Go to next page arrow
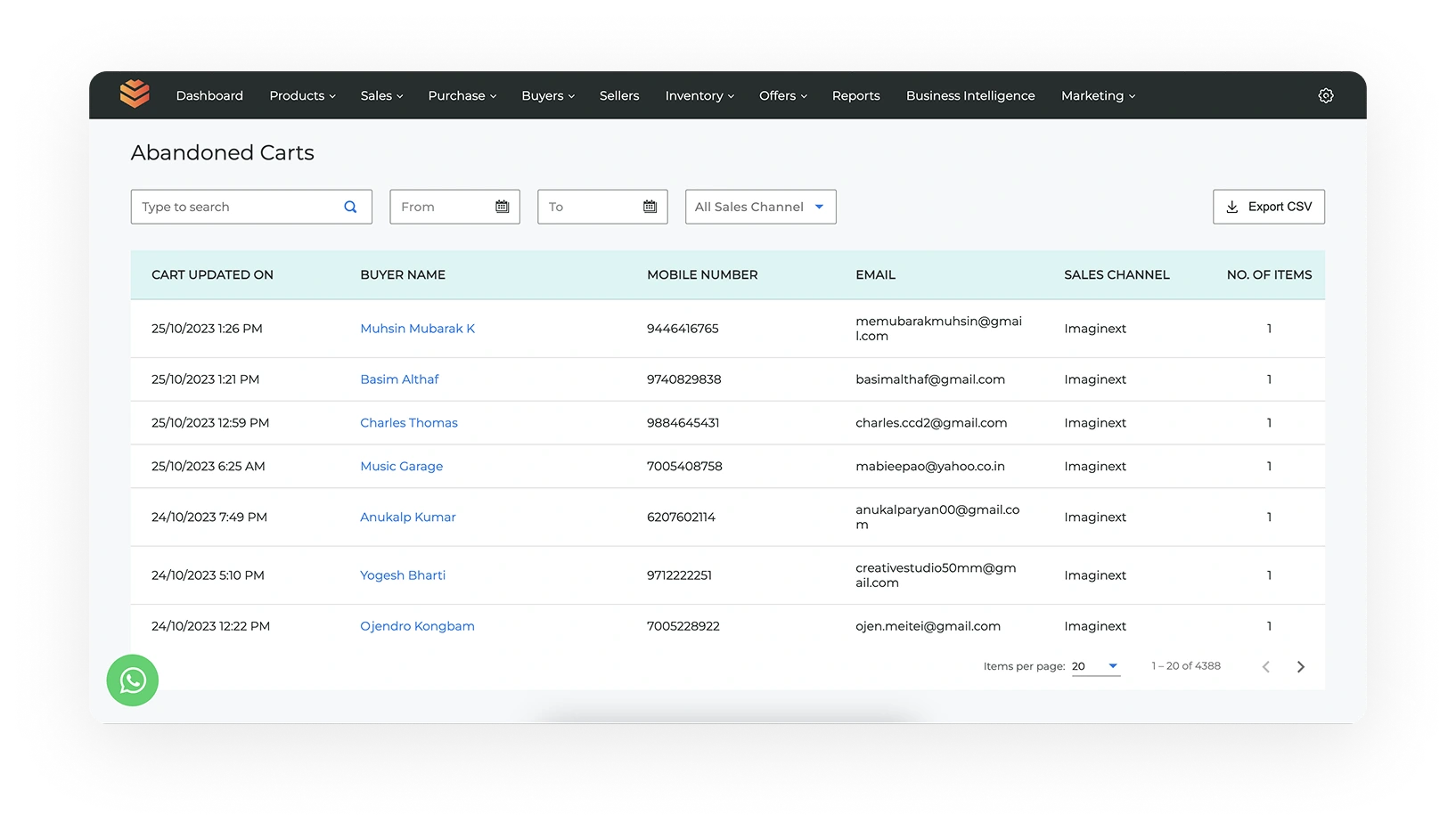This screenshot has height=831, width=1456. point(1301,666)
